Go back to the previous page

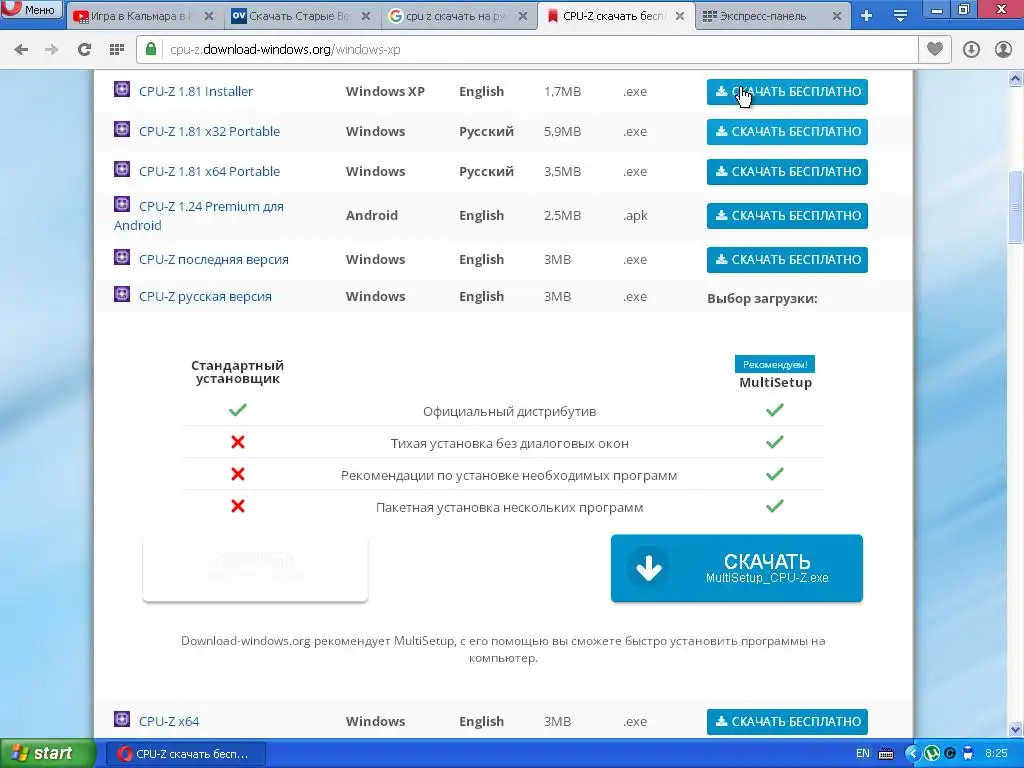[21, 50]
